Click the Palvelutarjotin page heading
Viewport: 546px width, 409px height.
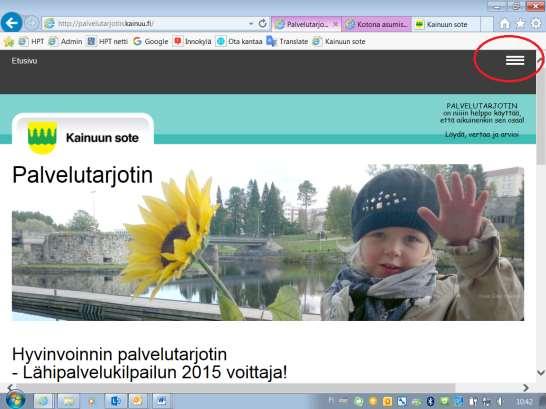[x=83, y=175]
